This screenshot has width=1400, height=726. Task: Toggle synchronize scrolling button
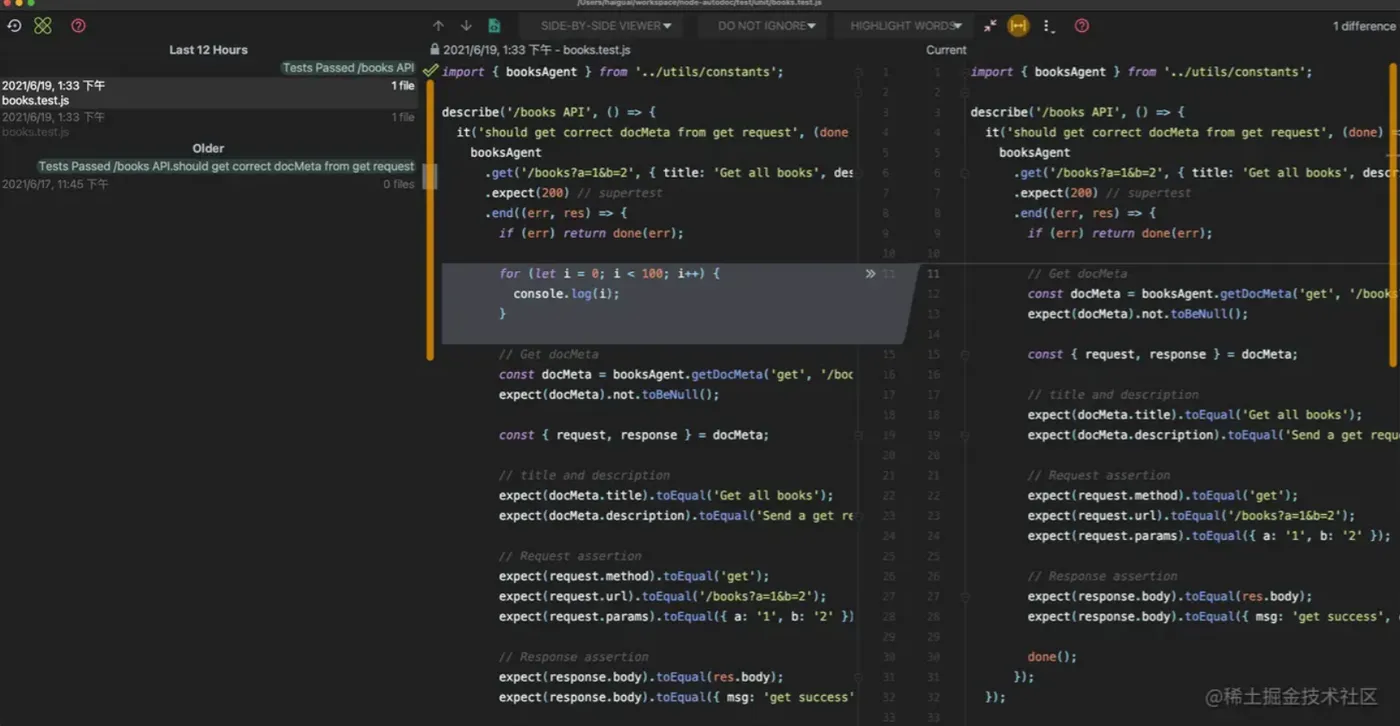pyautogui.click(x=1018, y=26)
